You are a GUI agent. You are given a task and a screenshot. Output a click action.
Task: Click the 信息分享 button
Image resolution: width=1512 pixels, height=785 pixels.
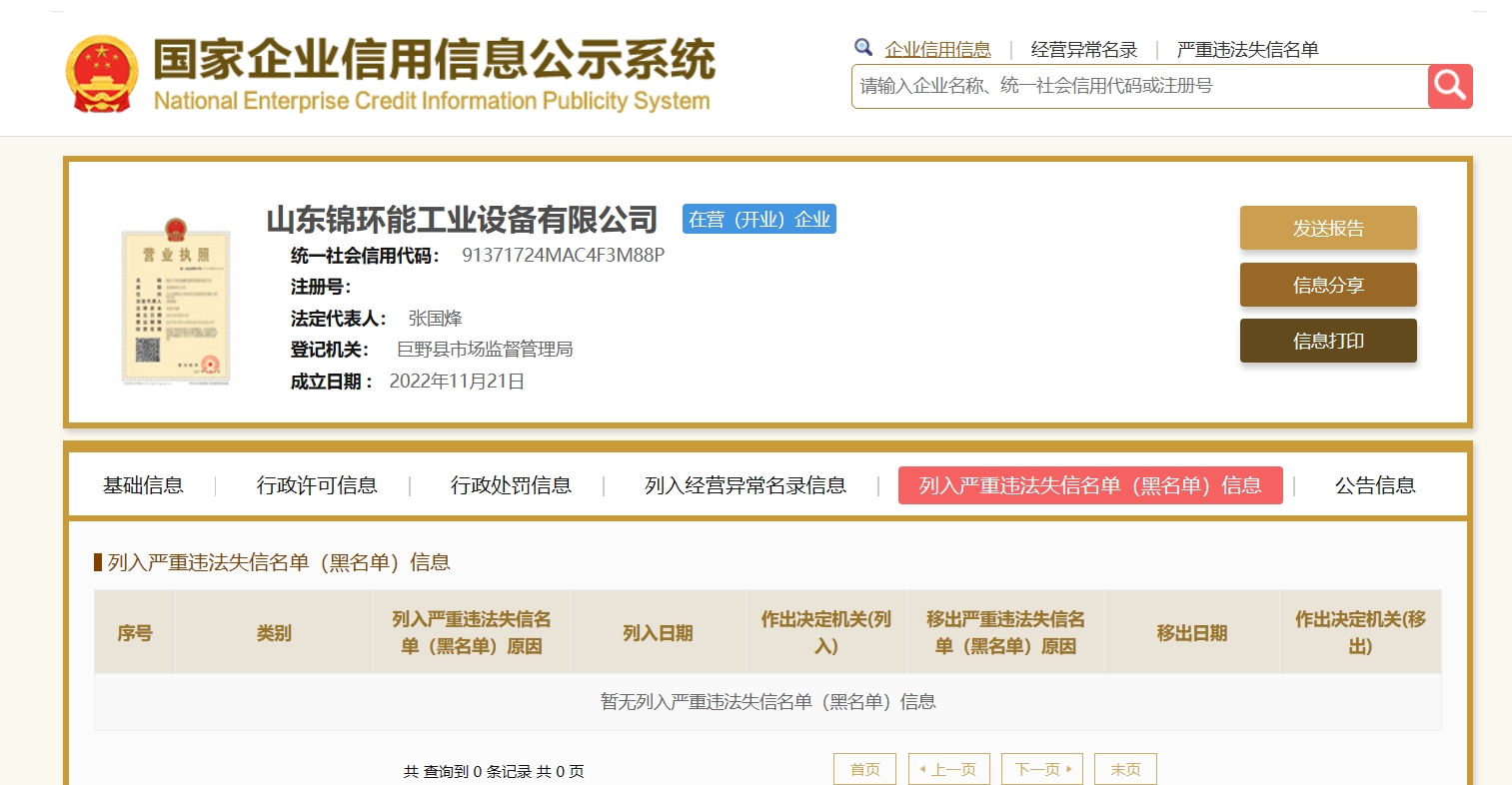1328,285
